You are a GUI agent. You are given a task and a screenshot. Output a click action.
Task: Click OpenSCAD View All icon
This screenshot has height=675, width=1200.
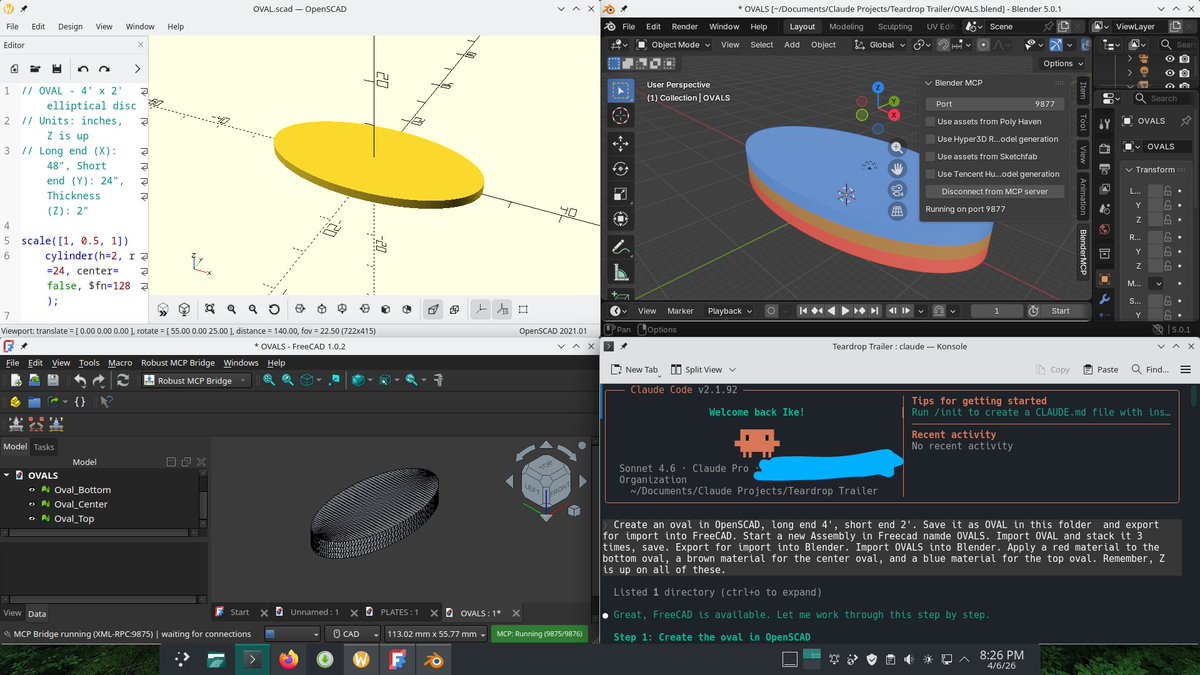[x=210, y=310]
